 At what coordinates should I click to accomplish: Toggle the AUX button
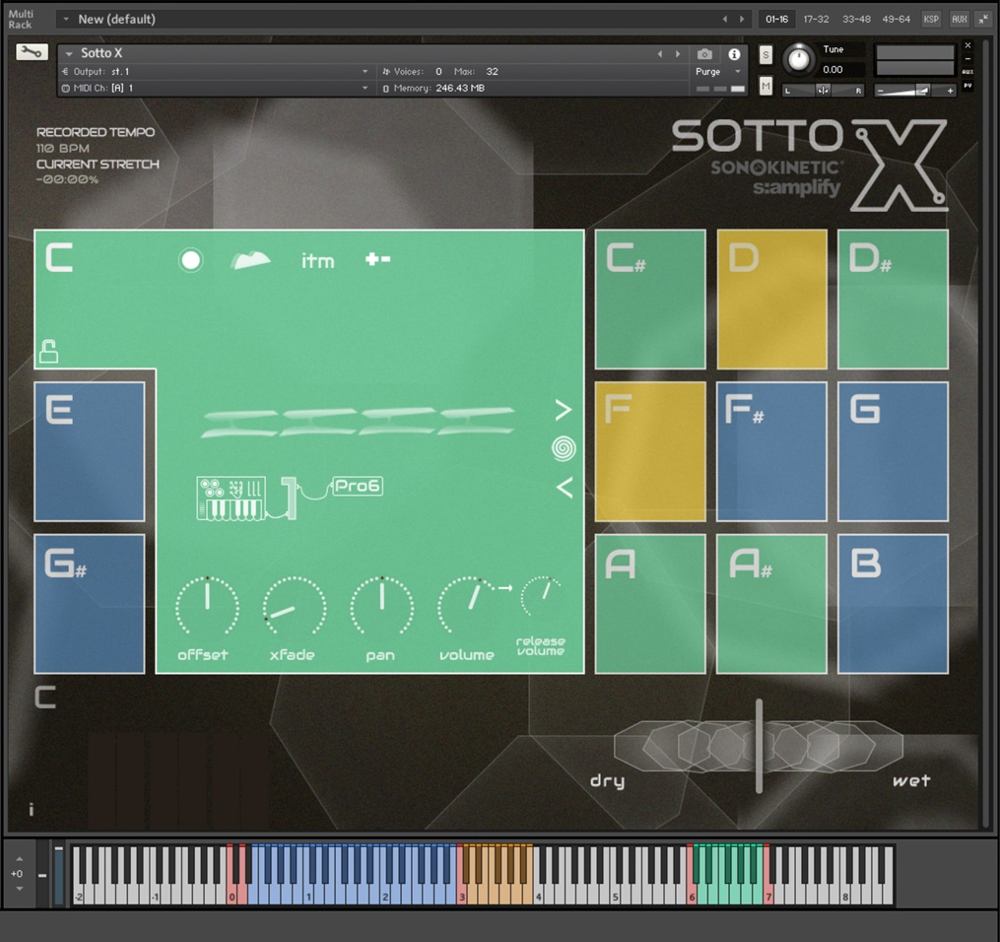959,19
